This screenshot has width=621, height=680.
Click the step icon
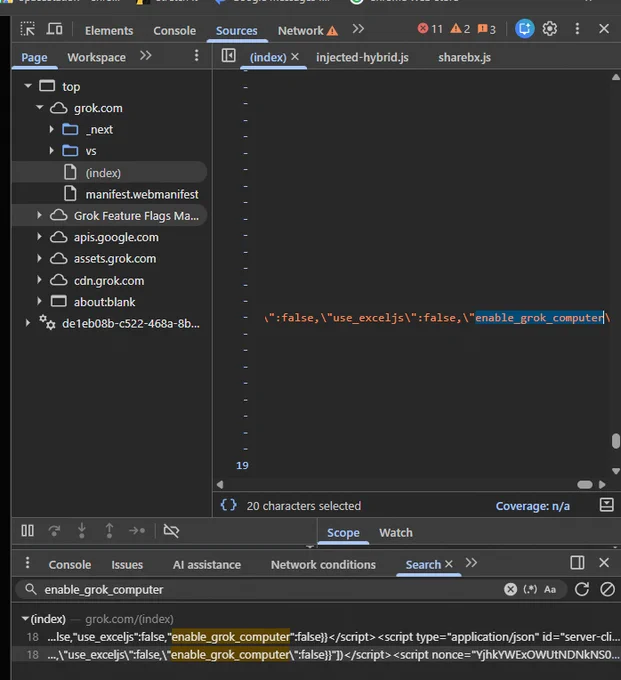pyautogui.click(x=137, y=530)
